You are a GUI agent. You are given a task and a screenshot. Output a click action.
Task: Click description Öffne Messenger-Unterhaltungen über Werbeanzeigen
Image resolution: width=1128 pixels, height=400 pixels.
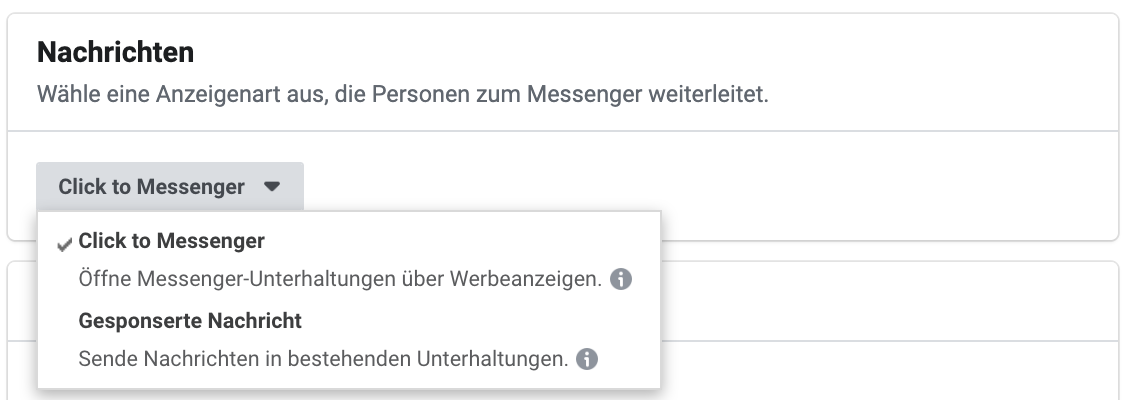click(x=340, y=279)
